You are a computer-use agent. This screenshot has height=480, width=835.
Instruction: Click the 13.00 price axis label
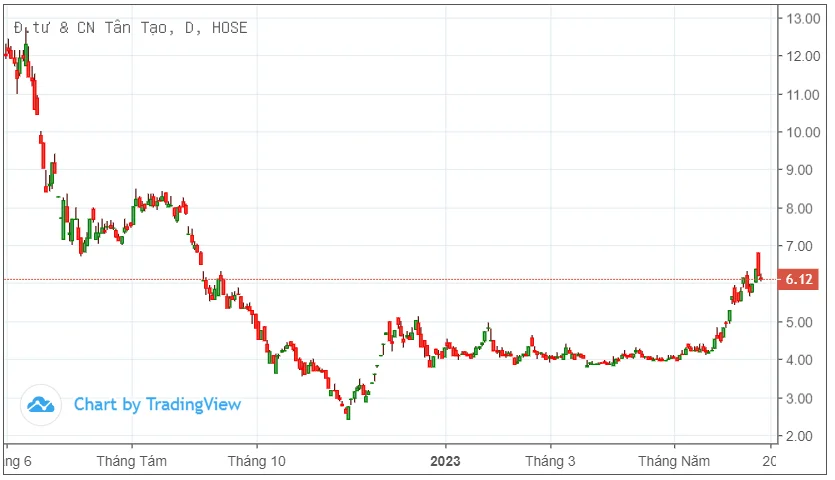pyautogui.click(x=803, y=19)
